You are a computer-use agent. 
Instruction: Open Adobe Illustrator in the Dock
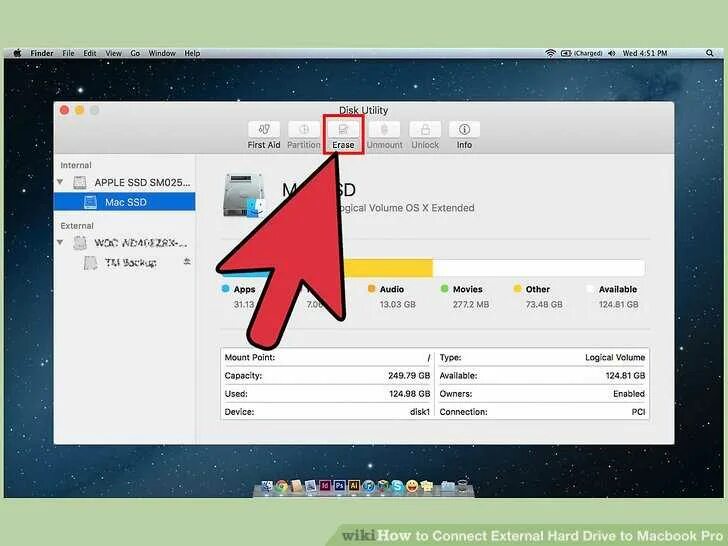point(354,485)
